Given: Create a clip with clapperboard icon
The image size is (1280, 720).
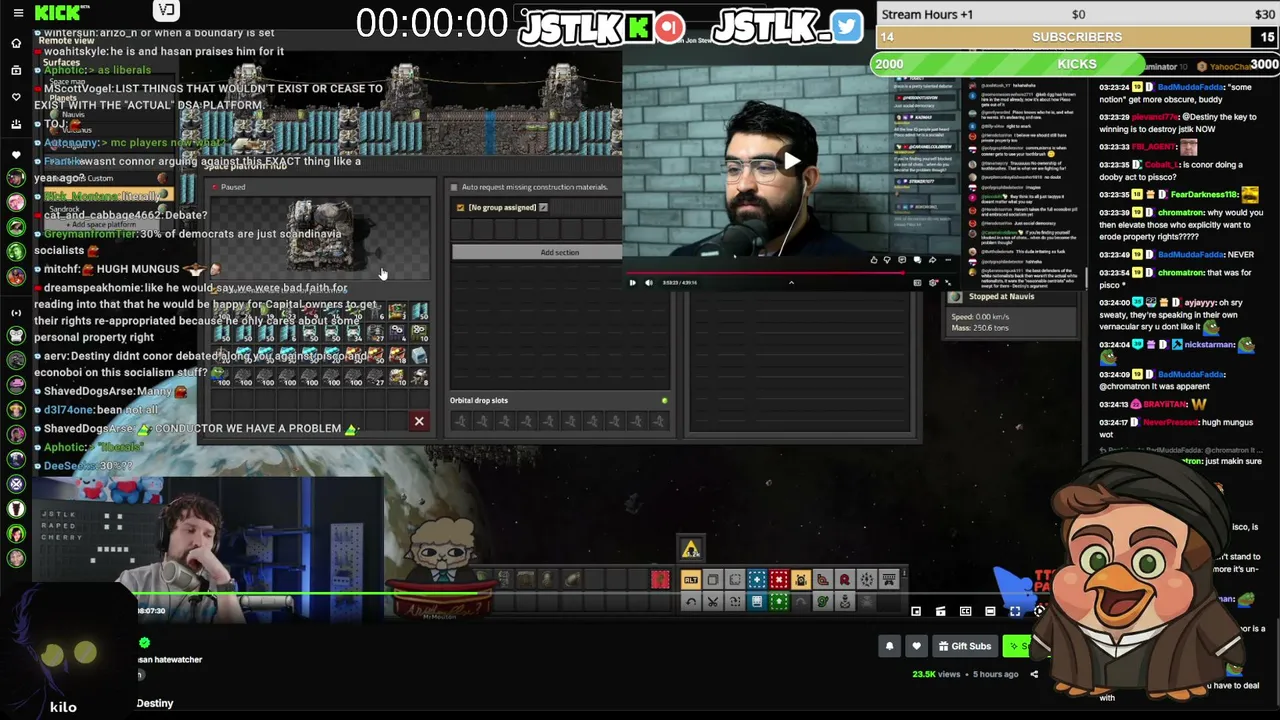Looking at the screenshot, I should click(941, 611).
